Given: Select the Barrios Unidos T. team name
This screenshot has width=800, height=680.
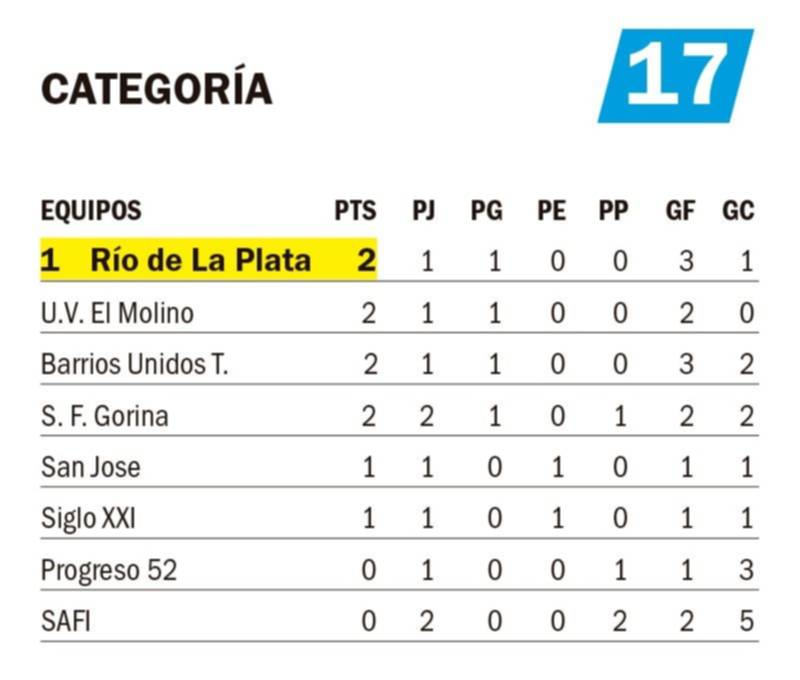Looking at the screenshot, I should [x=135, y=364].
